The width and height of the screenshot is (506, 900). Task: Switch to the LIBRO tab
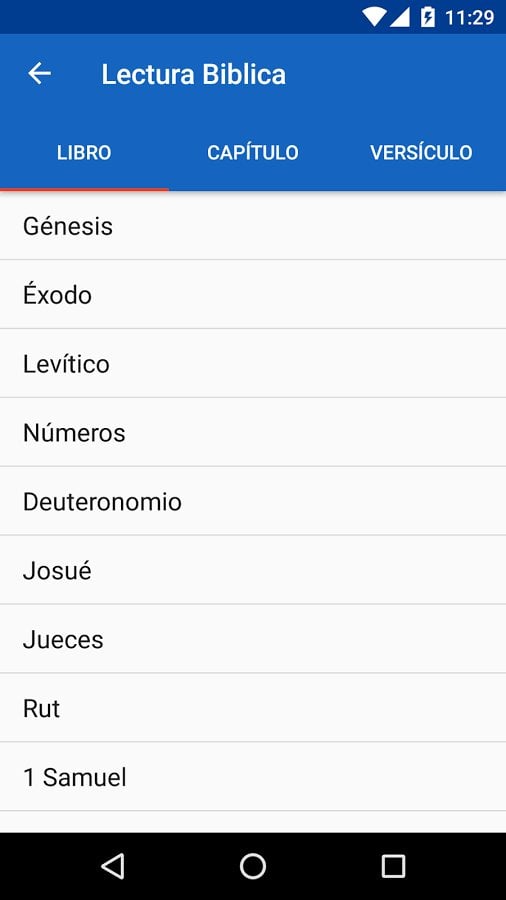[x=84, y=152]
